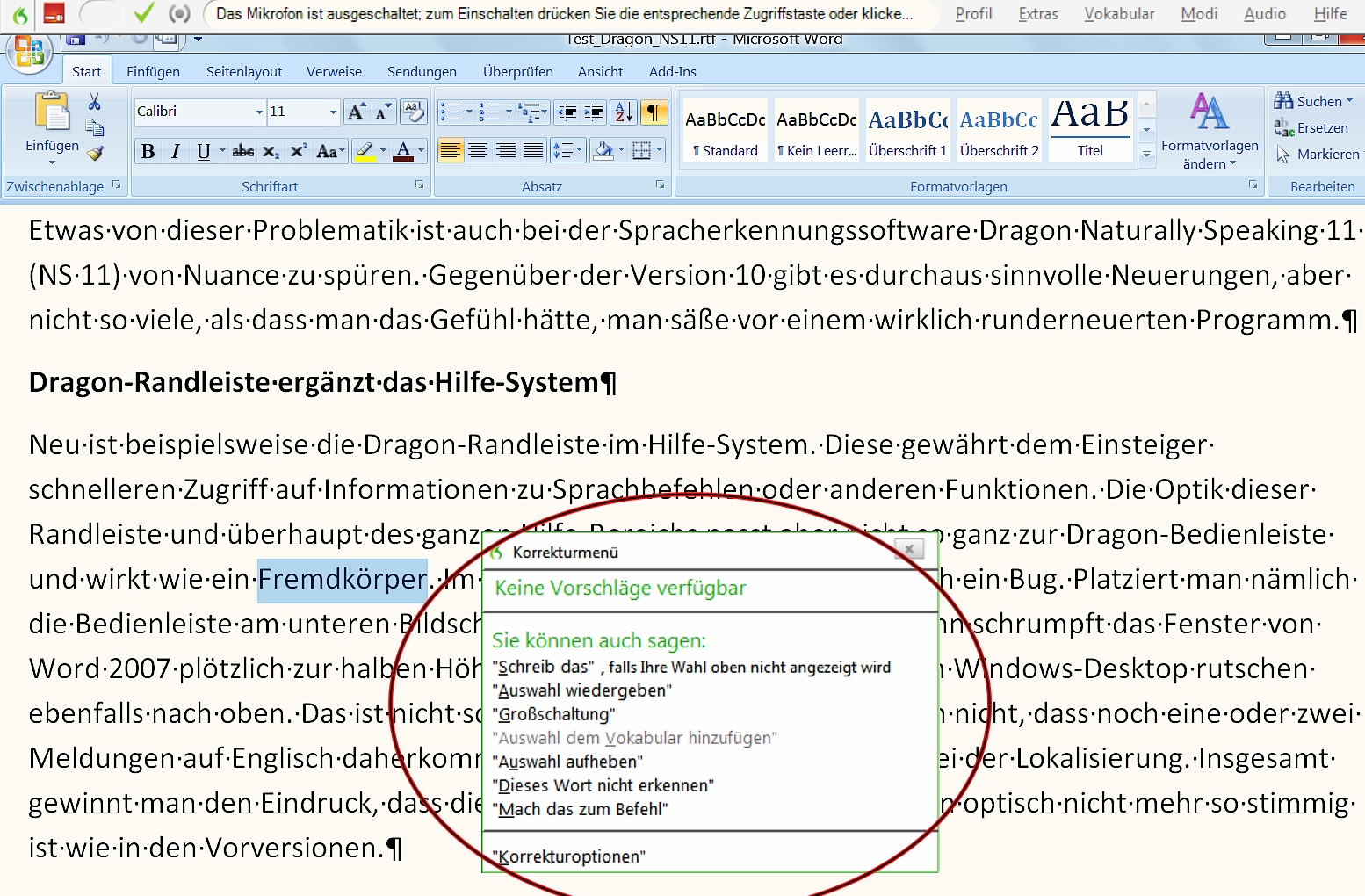Image resolution: width=1365 pixels, height=896 pixels.
Task: Expand the font color dropdown arrow
Action: tap(422, 151)
